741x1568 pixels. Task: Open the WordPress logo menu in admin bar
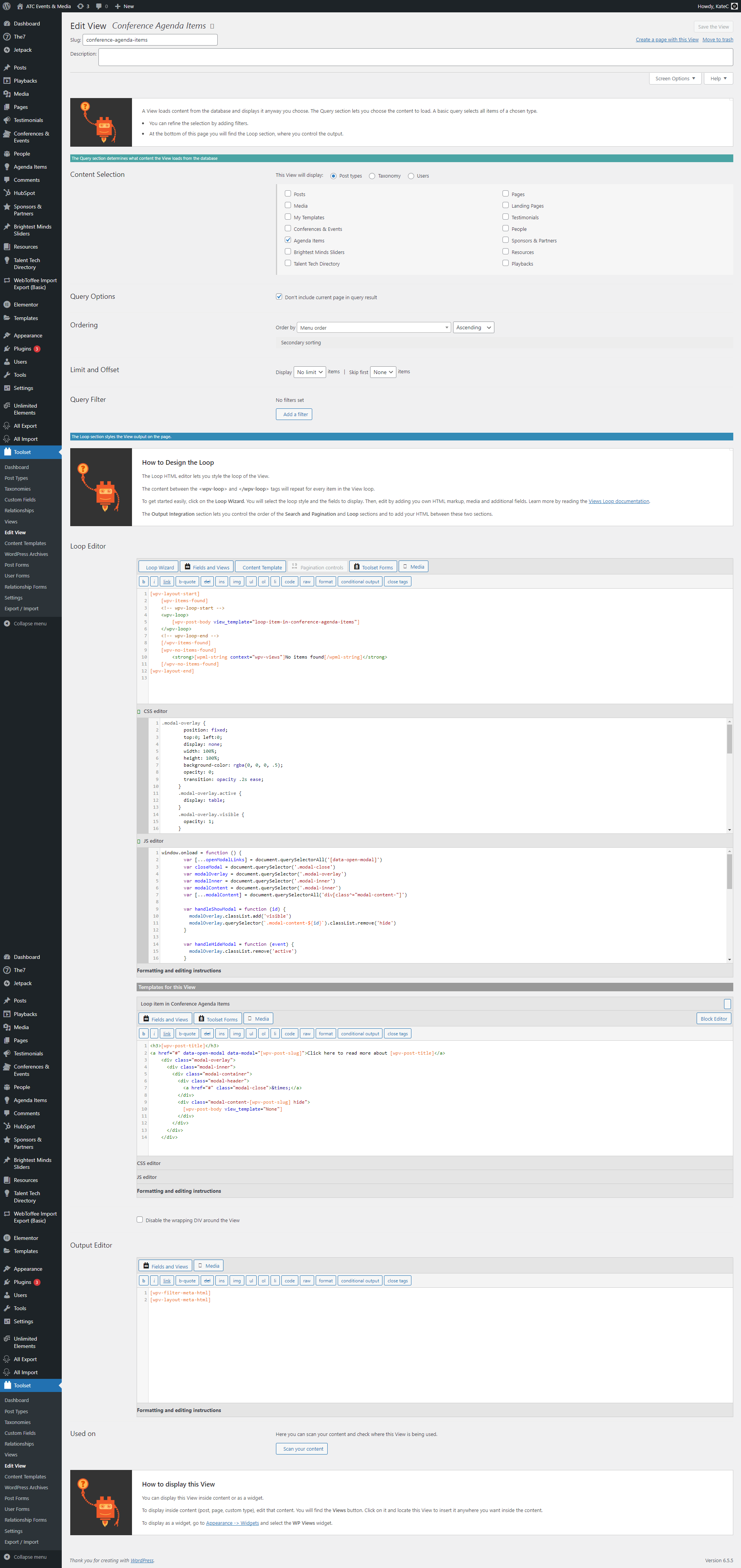coord(7,6)
